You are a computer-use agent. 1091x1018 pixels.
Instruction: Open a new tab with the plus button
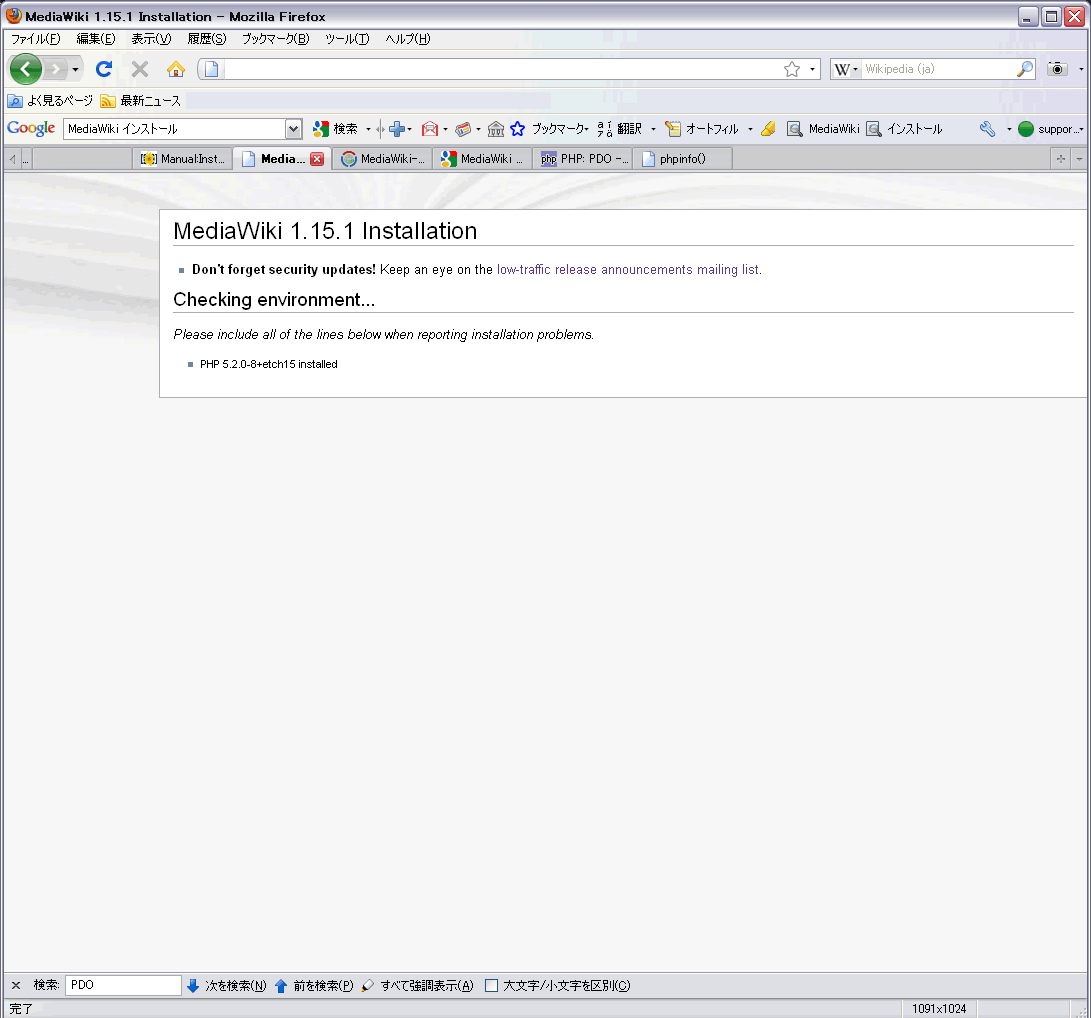[x=1060, y=159]
